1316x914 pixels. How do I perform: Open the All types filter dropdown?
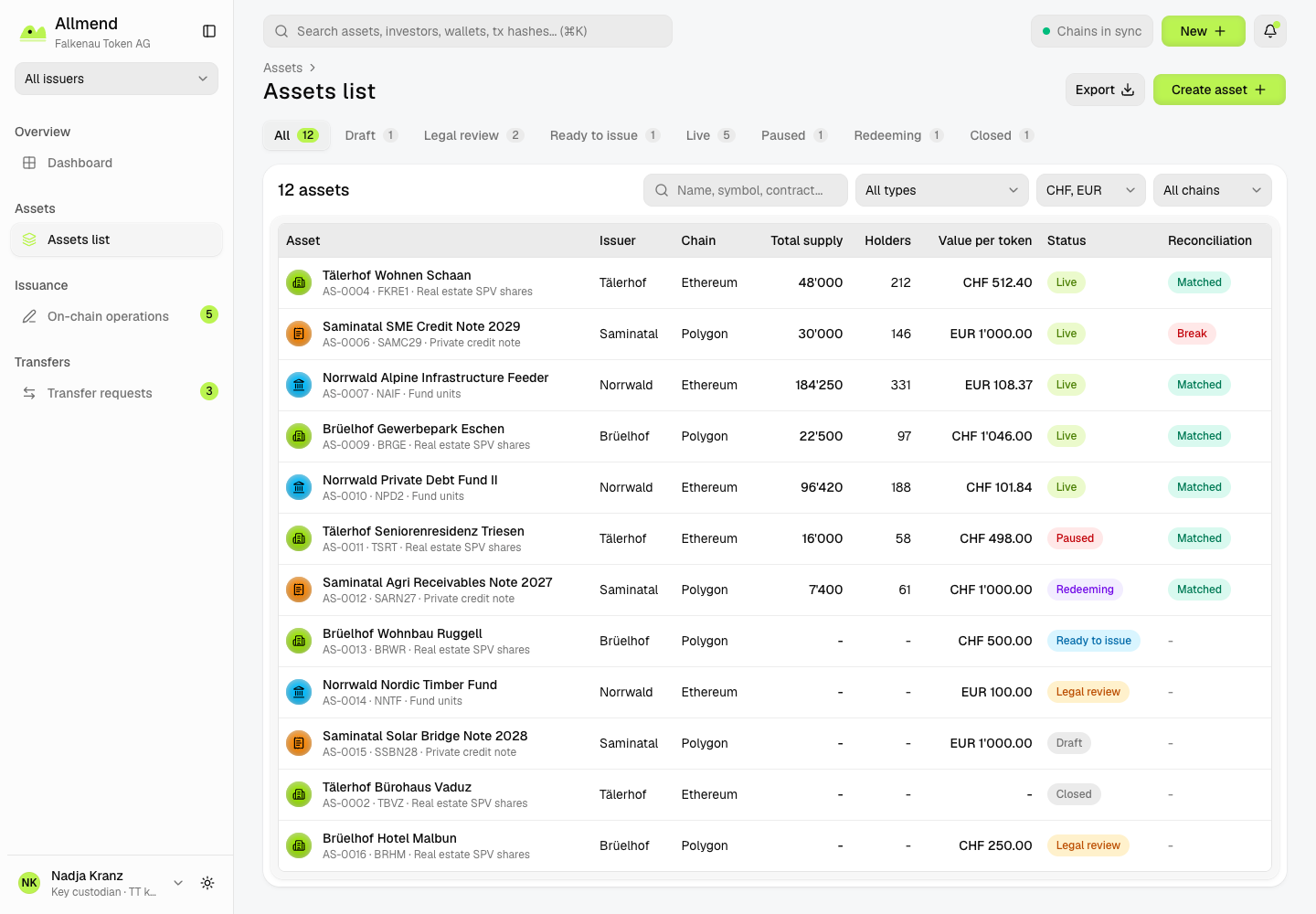[x=941, y=190]
